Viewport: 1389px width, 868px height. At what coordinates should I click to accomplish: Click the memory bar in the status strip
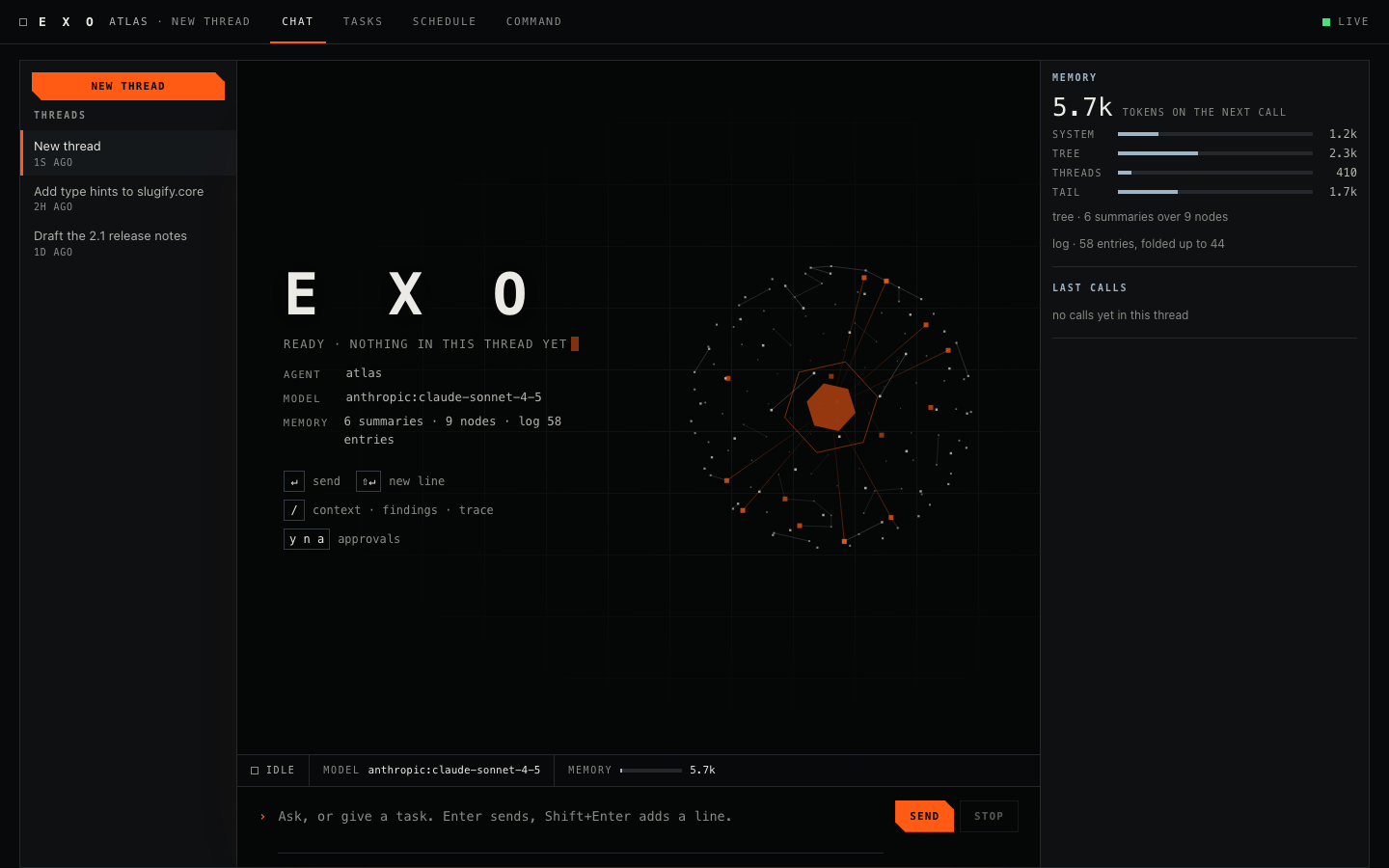tap(651, 771)
